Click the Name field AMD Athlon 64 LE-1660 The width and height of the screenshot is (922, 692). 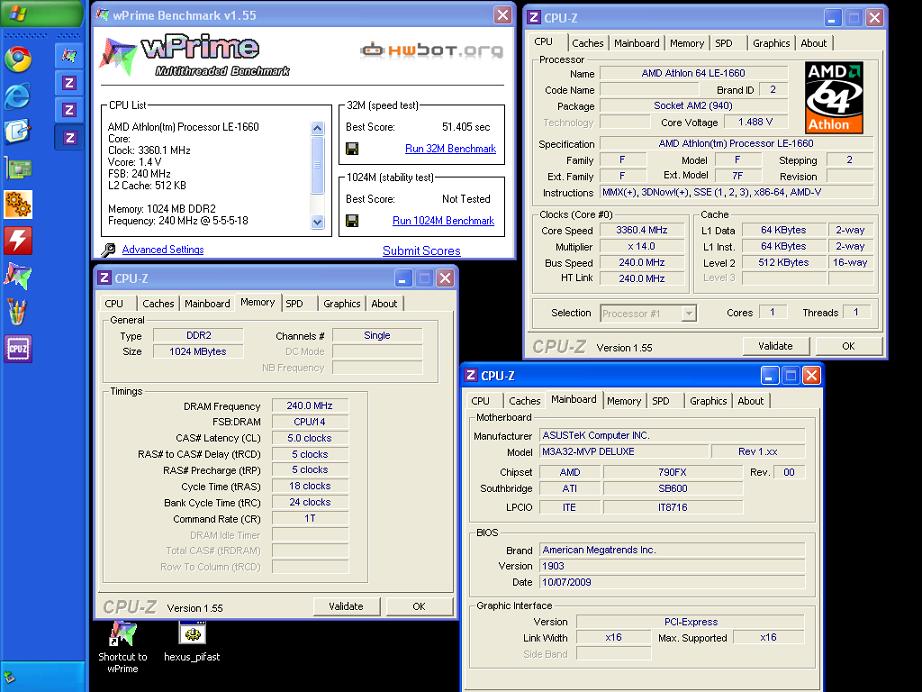coord(693,73)
